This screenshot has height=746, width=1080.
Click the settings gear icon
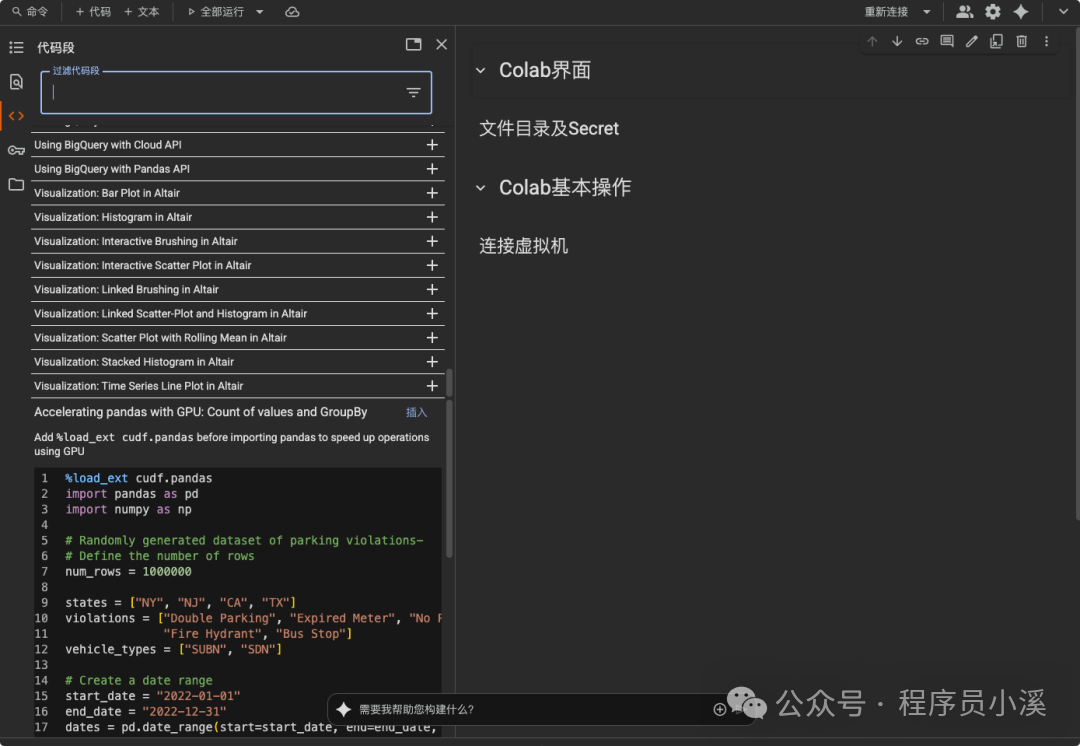pos(993,12)
